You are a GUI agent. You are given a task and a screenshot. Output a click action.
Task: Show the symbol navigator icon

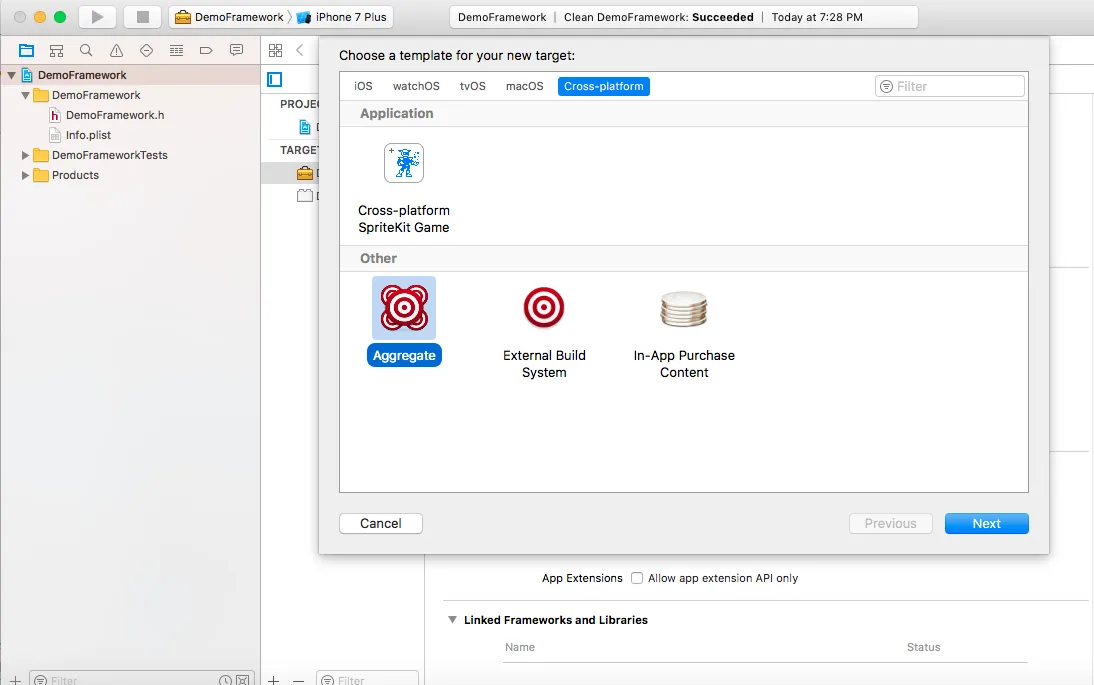(x=57, y=50)
